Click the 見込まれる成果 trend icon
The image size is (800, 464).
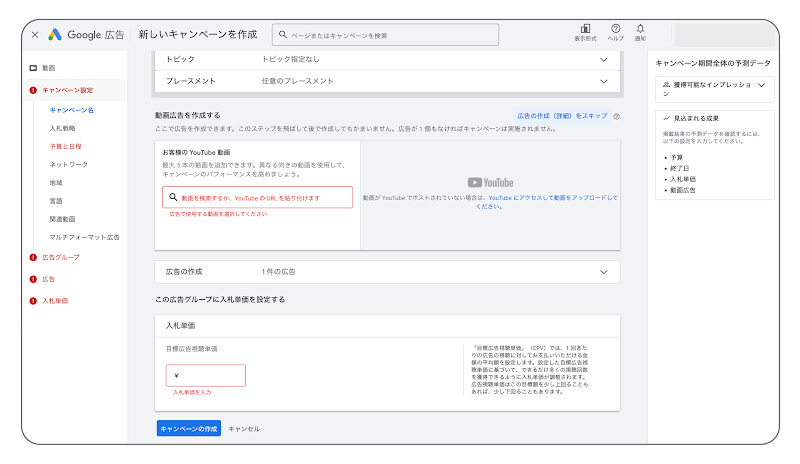tap(666, 118)
